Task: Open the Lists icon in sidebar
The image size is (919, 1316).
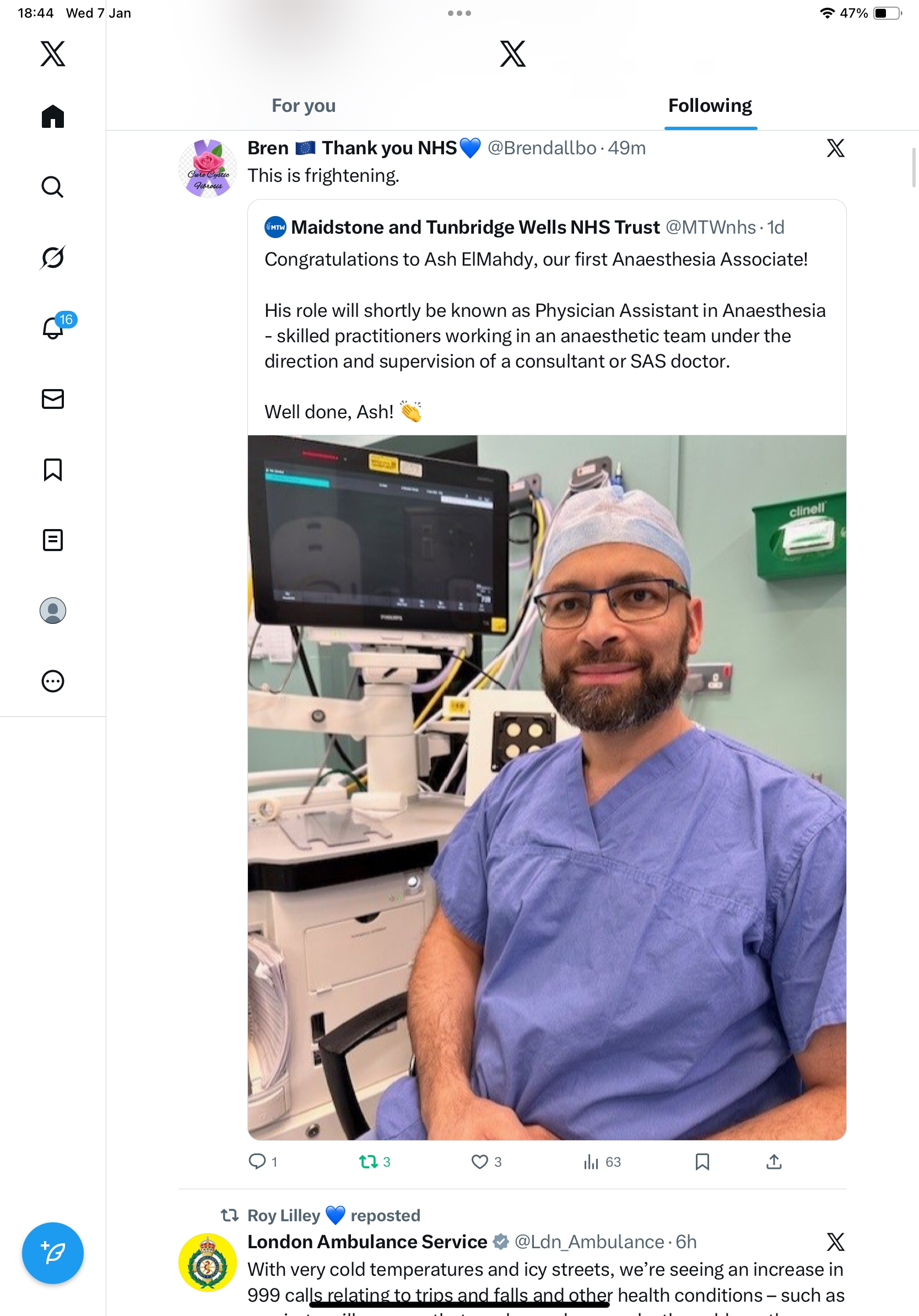Action: (x=53, y=540)
